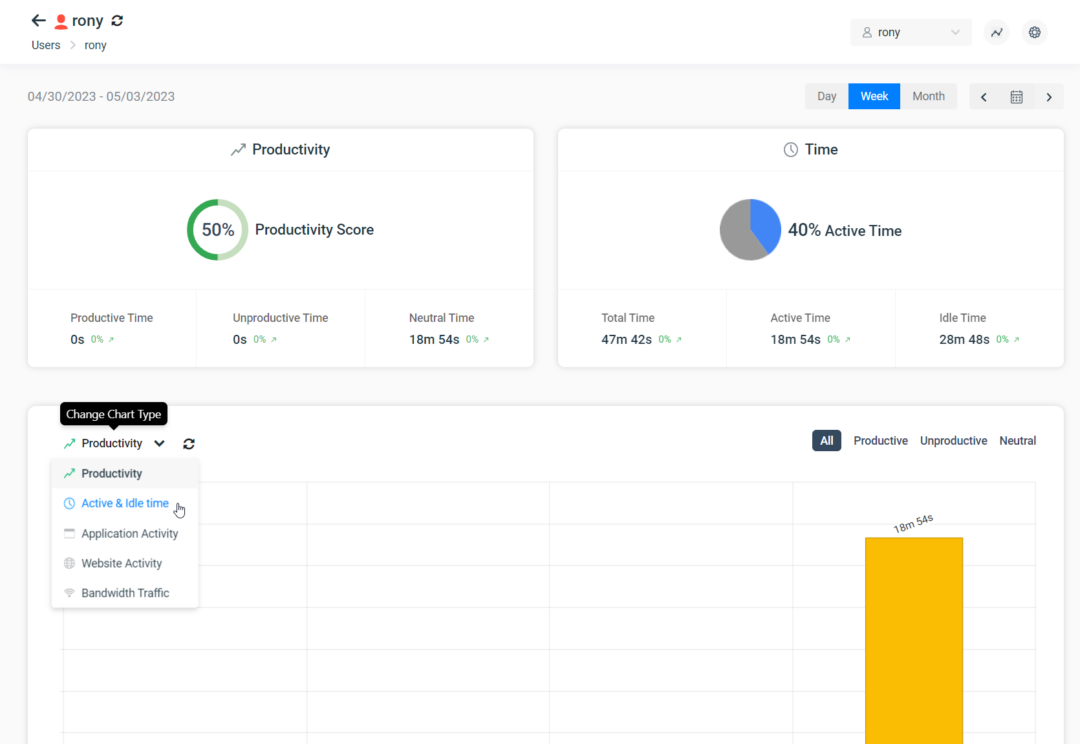Open the trend chart icon in header
Screen dimensions: 1080x744
pos(997,33)
